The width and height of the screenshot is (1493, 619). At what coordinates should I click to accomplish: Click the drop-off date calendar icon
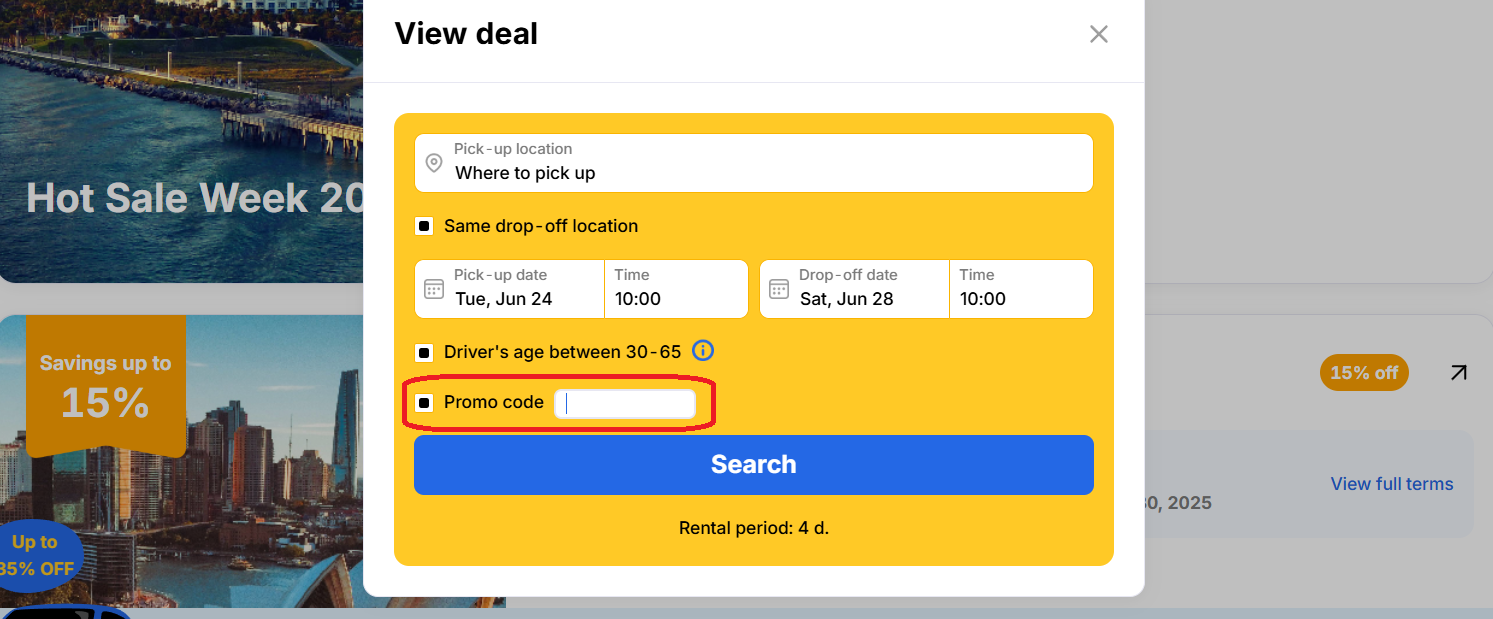tap(779, 289)
